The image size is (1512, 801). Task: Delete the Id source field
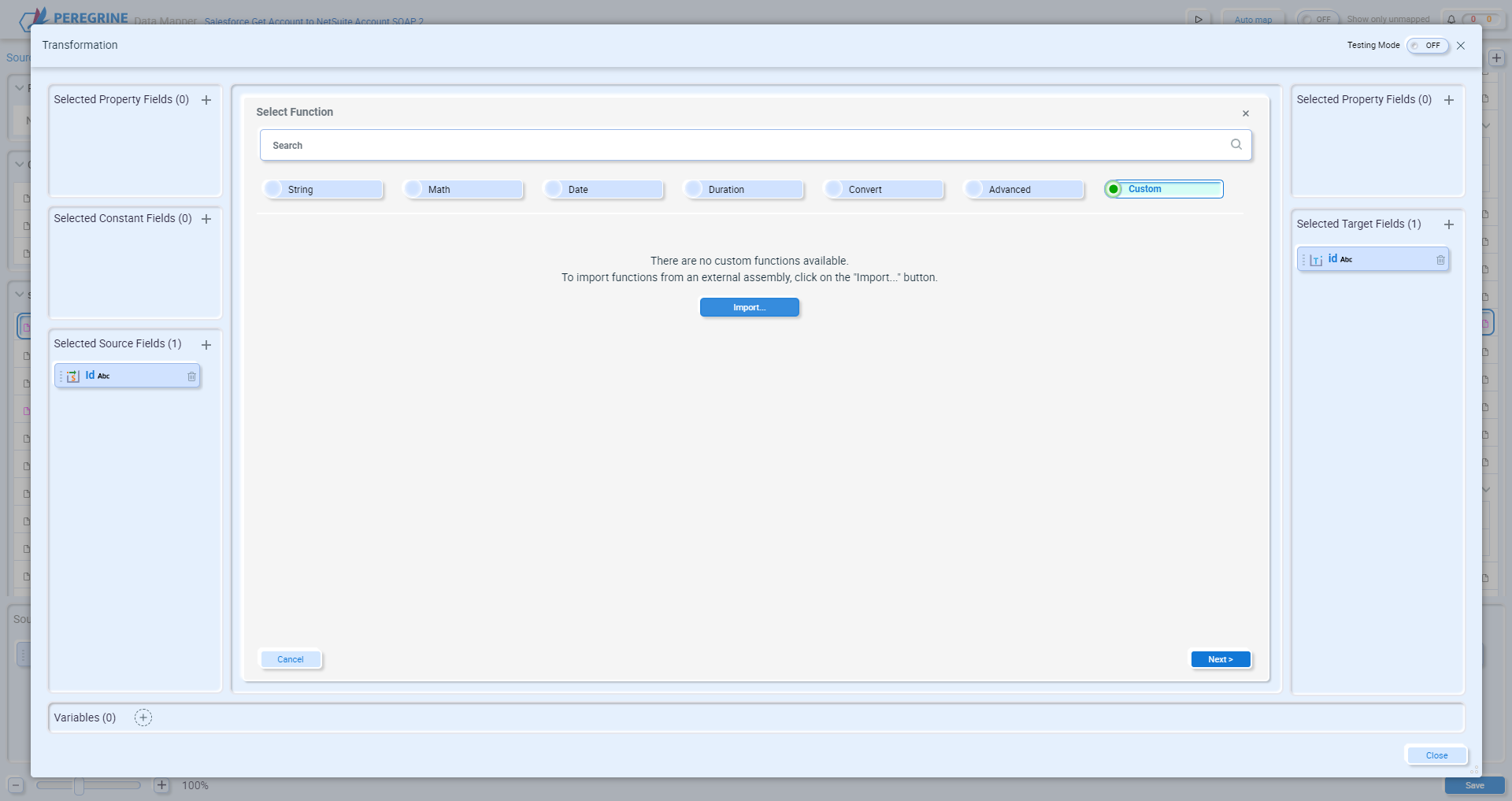(191, 376)
